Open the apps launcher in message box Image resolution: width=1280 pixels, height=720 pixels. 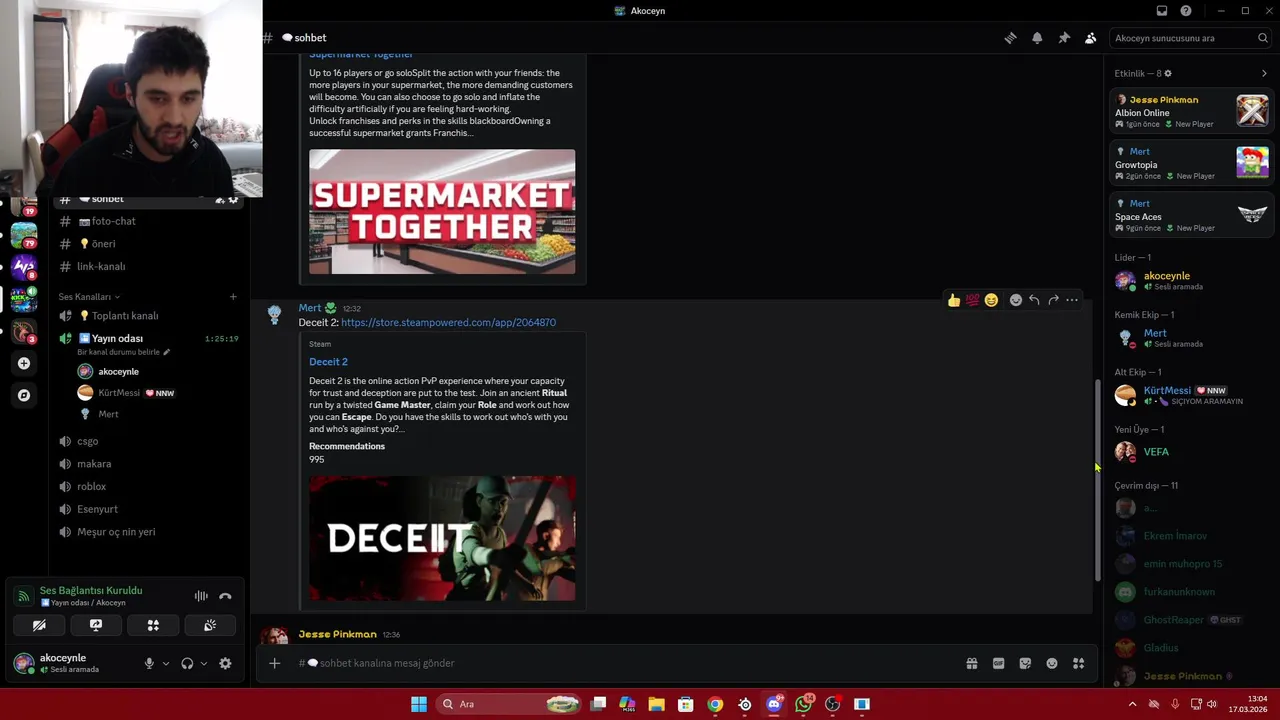click(1078, 663)
